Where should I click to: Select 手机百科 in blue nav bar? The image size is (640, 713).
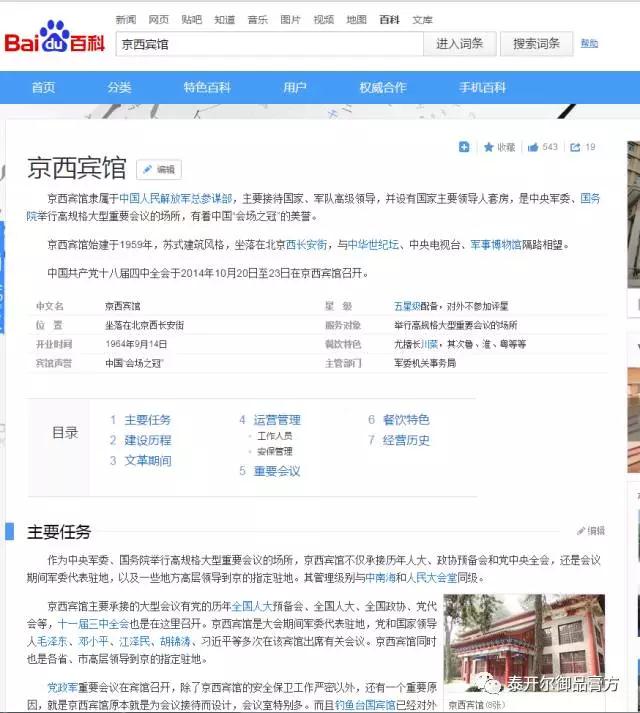482,87
